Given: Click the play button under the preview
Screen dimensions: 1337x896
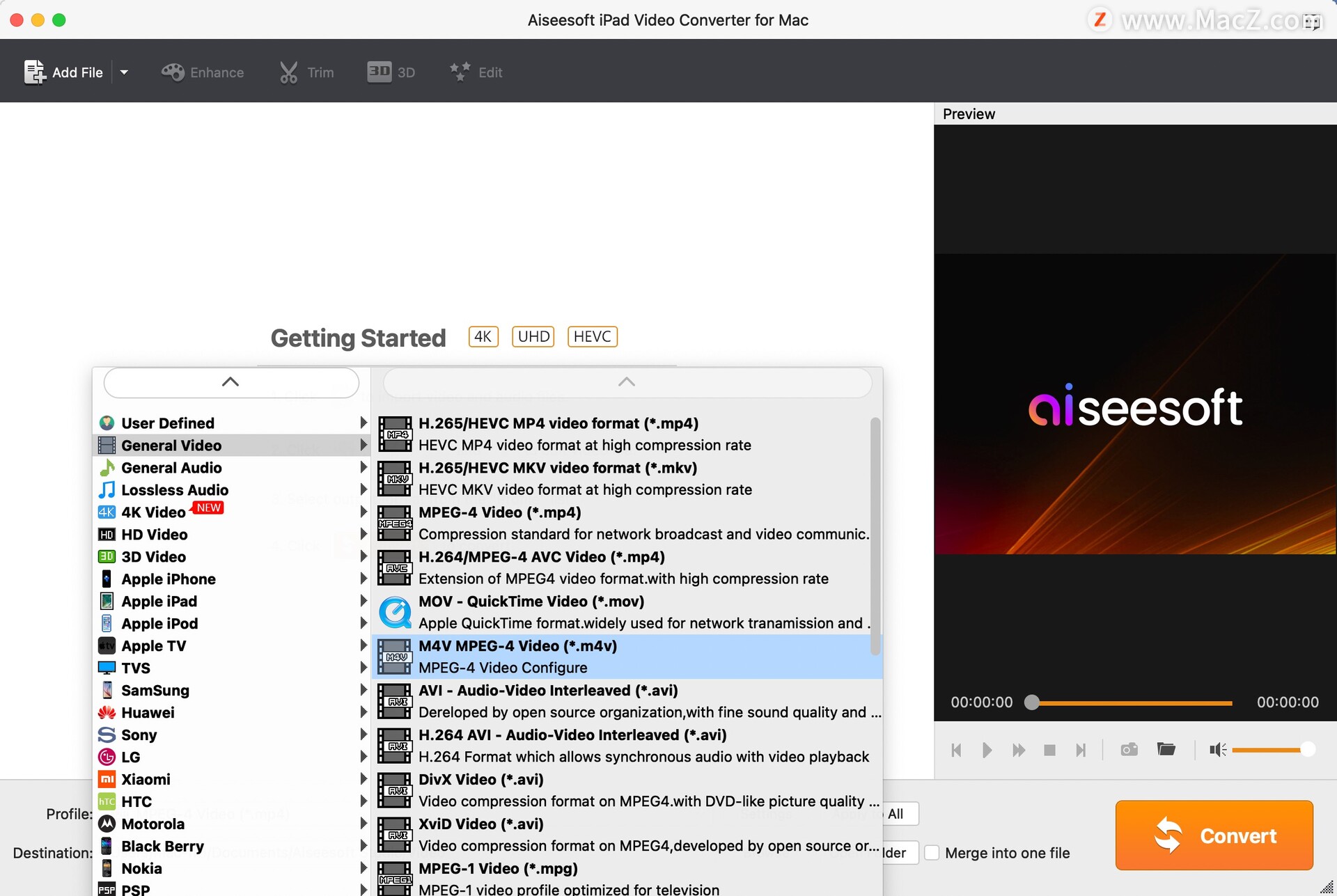Looking at the screenshot, I should tap(987, 750).
